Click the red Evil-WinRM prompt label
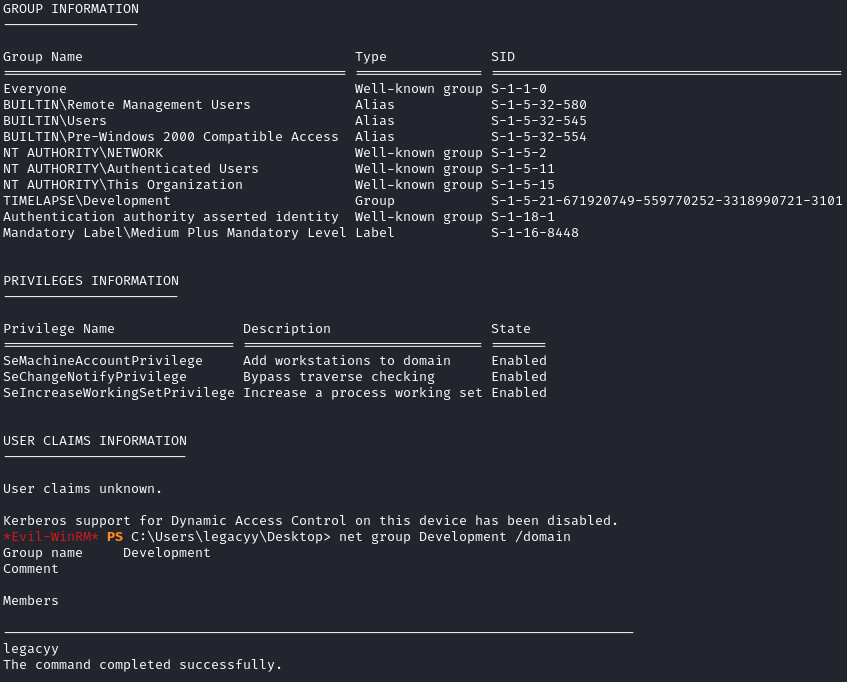Image resolution: width=847 pixels, height=682 pixels. pyautogui.click(x=51, y=537)
